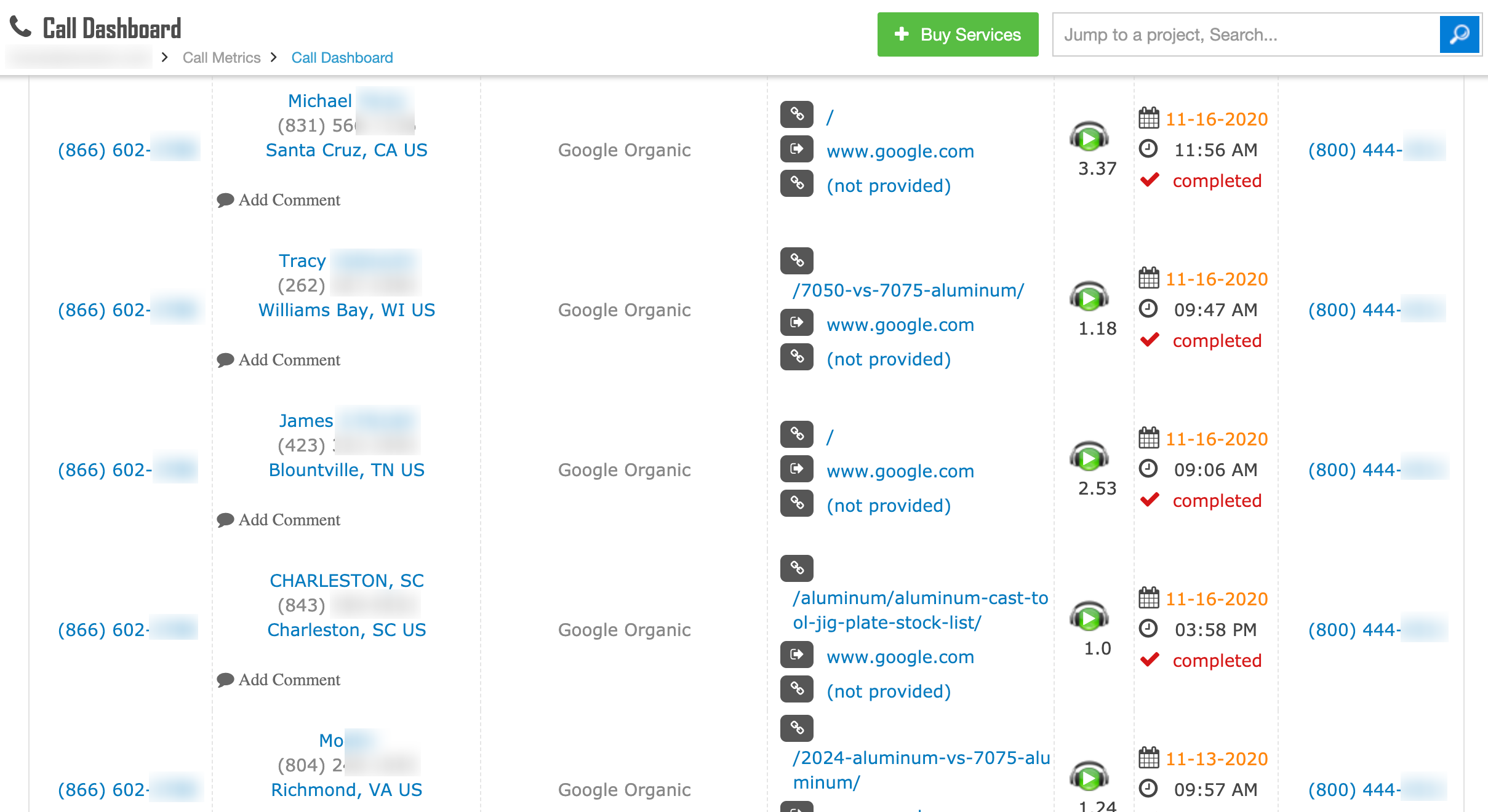Click Charleston, SC US location
This screenshot has height=812, width=1488.
(346, 630)
